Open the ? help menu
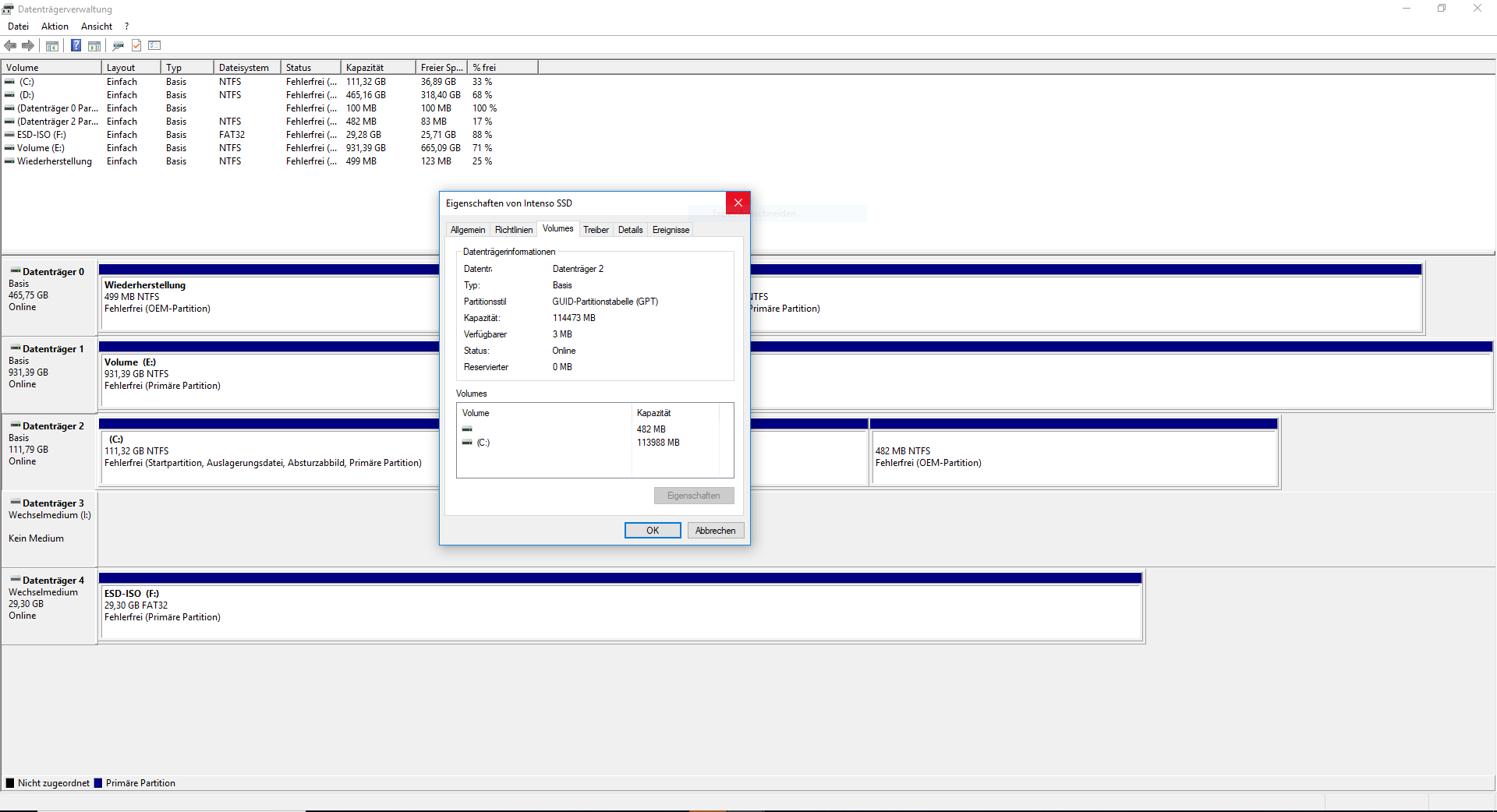 click(x=126, y=26)
